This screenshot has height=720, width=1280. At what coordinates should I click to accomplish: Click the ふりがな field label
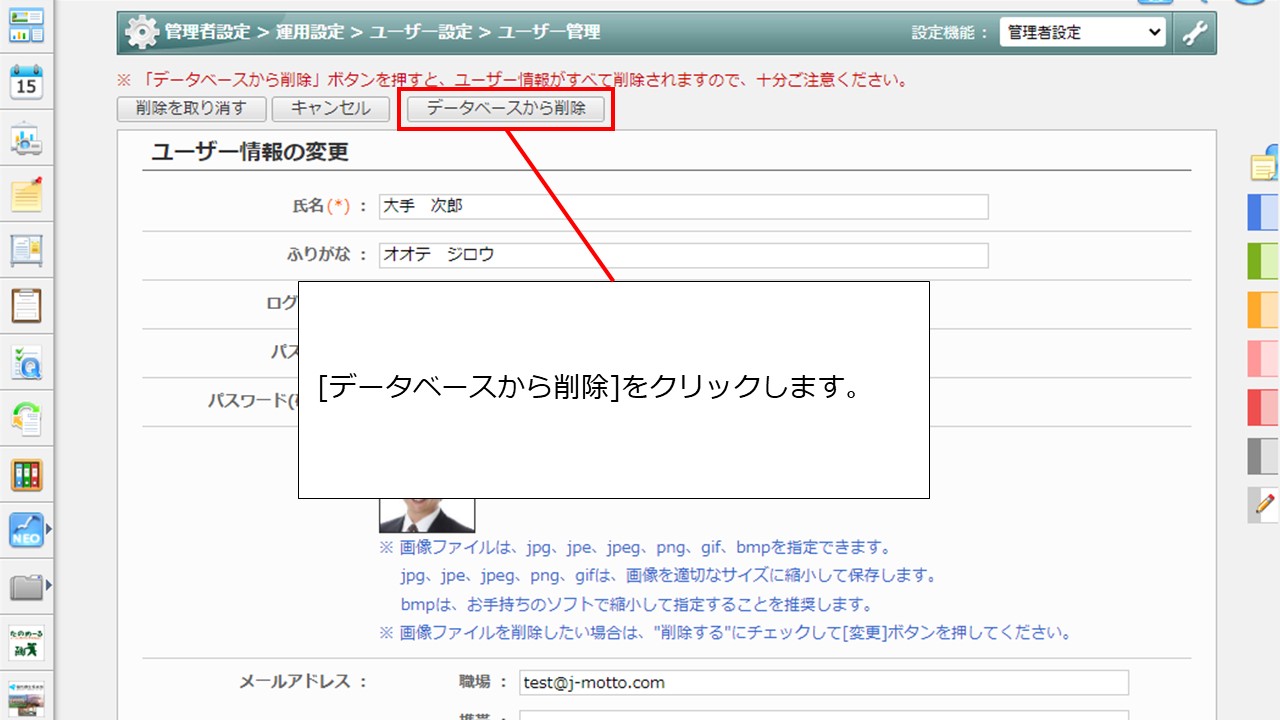[328, 255]
